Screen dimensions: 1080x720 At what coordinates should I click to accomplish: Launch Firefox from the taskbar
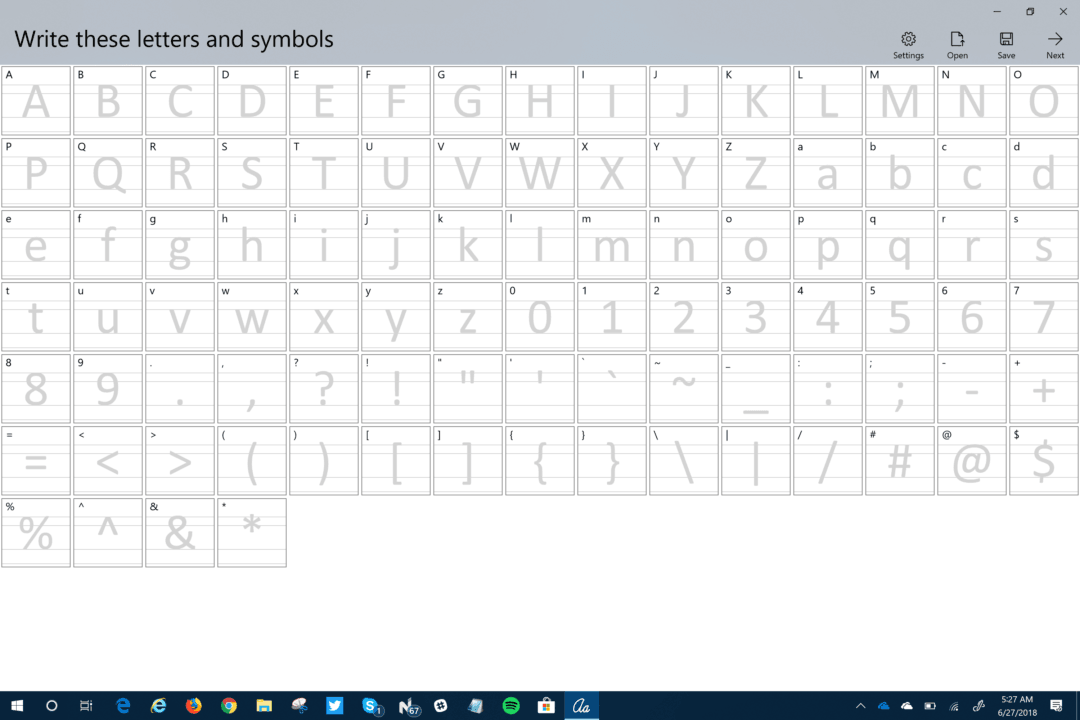(x=193, y=706)
